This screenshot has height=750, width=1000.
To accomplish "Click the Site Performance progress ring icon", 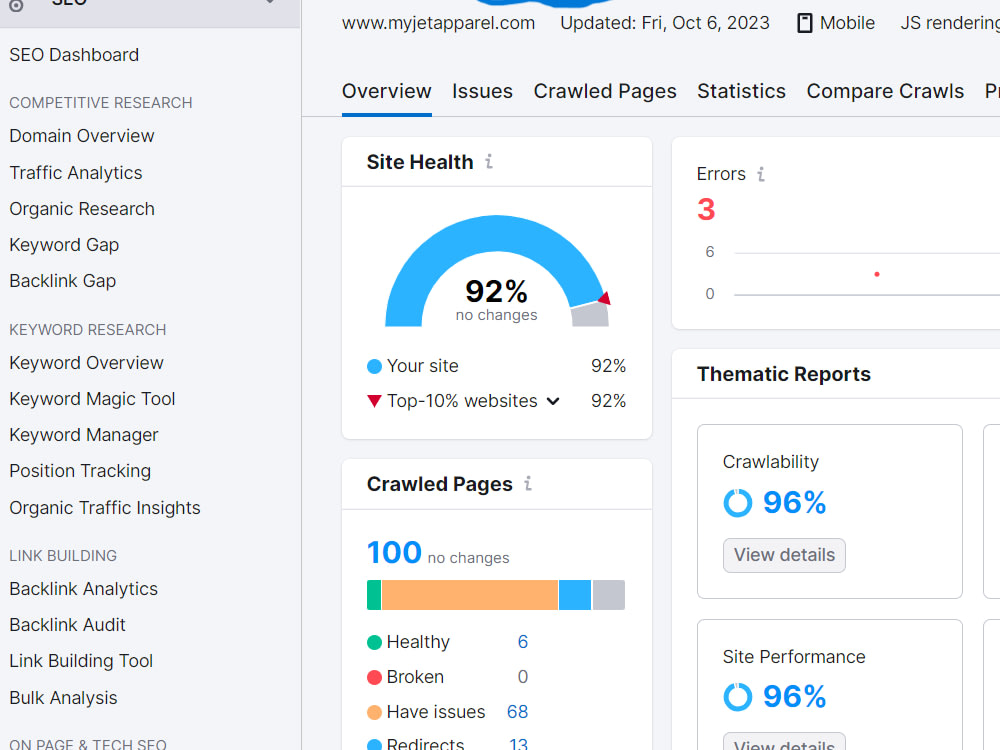I will click(x=738, y=696).
